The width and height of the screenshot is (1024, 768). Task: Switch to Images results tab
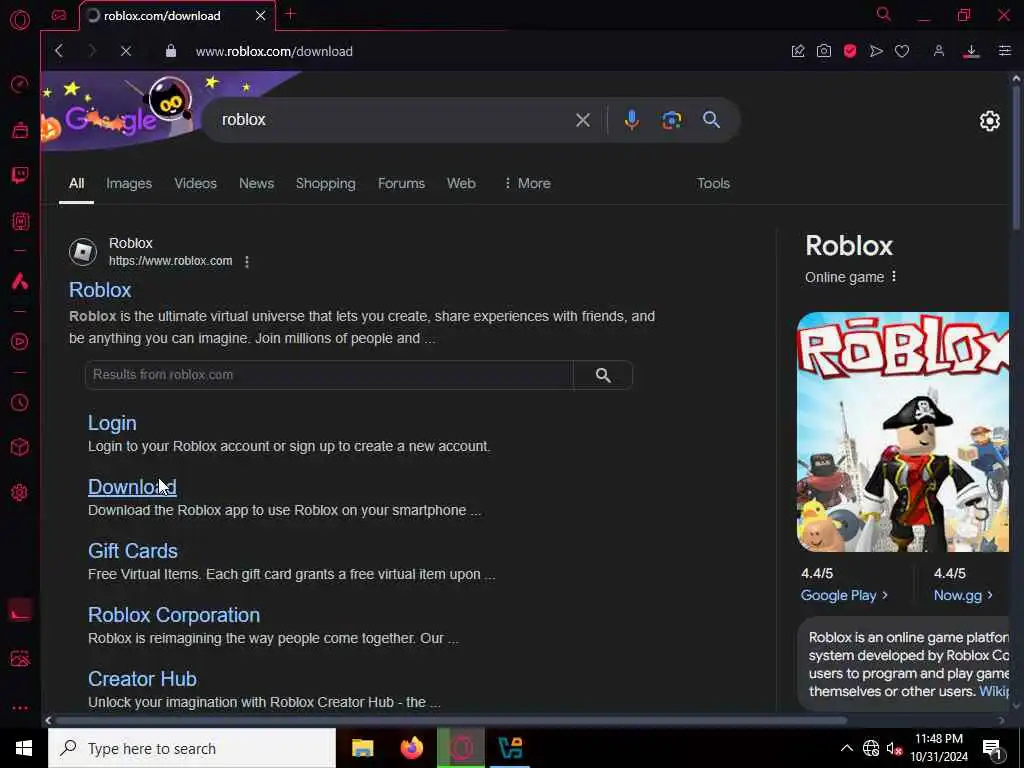129,184
